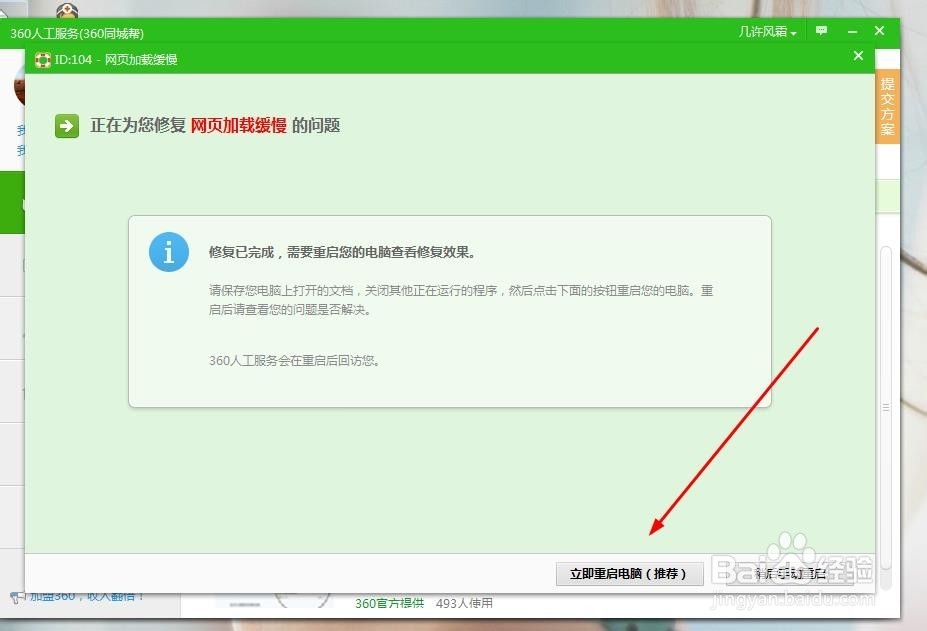
Task: Close the ID:104 网页加载缓慢 repair dialog
Action: pos(858,56)
